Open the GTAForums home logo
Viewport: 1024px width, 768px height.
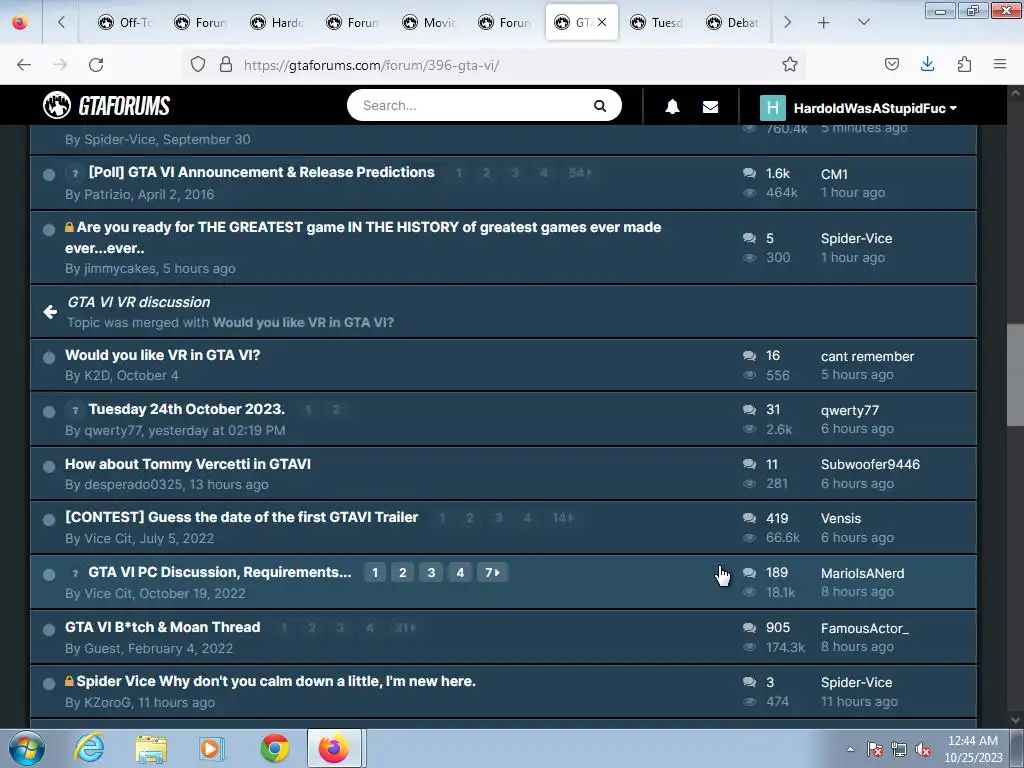click(106, 106)
